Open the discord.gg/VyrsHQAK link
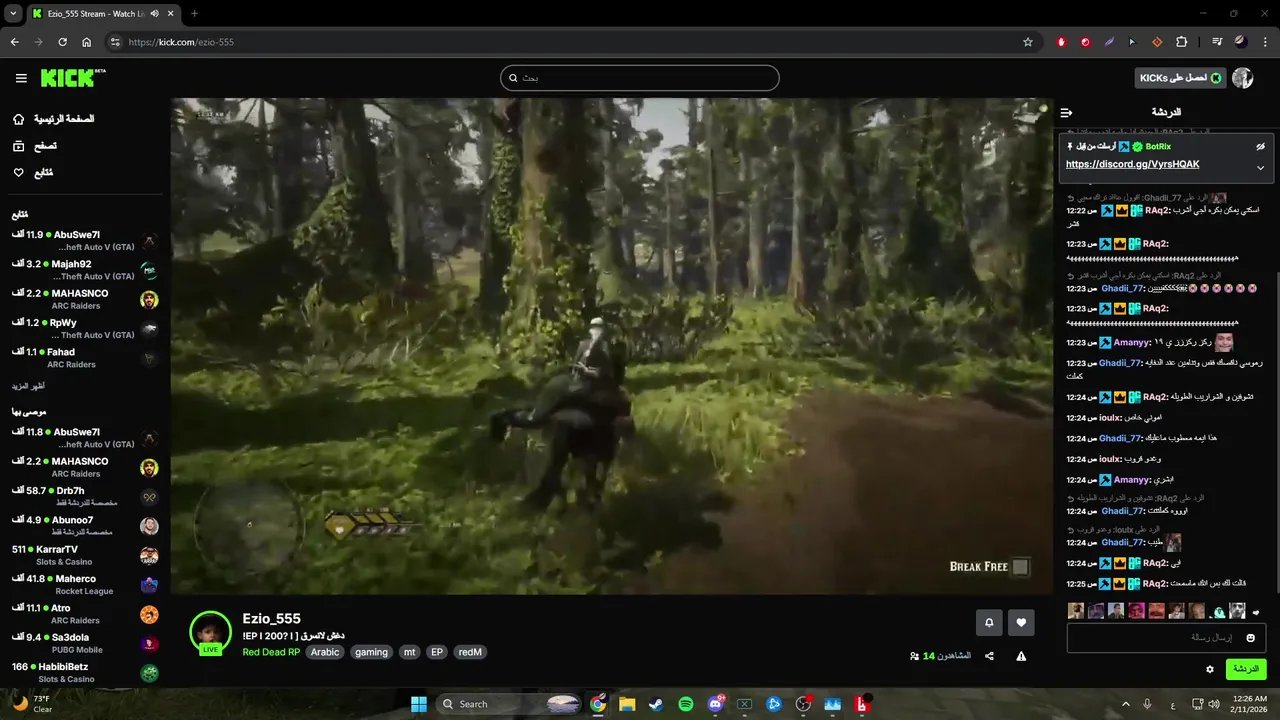Image resolution: width=1280 pixels, height=720 pixels. pyautogui.click(x=1132, y=164)
